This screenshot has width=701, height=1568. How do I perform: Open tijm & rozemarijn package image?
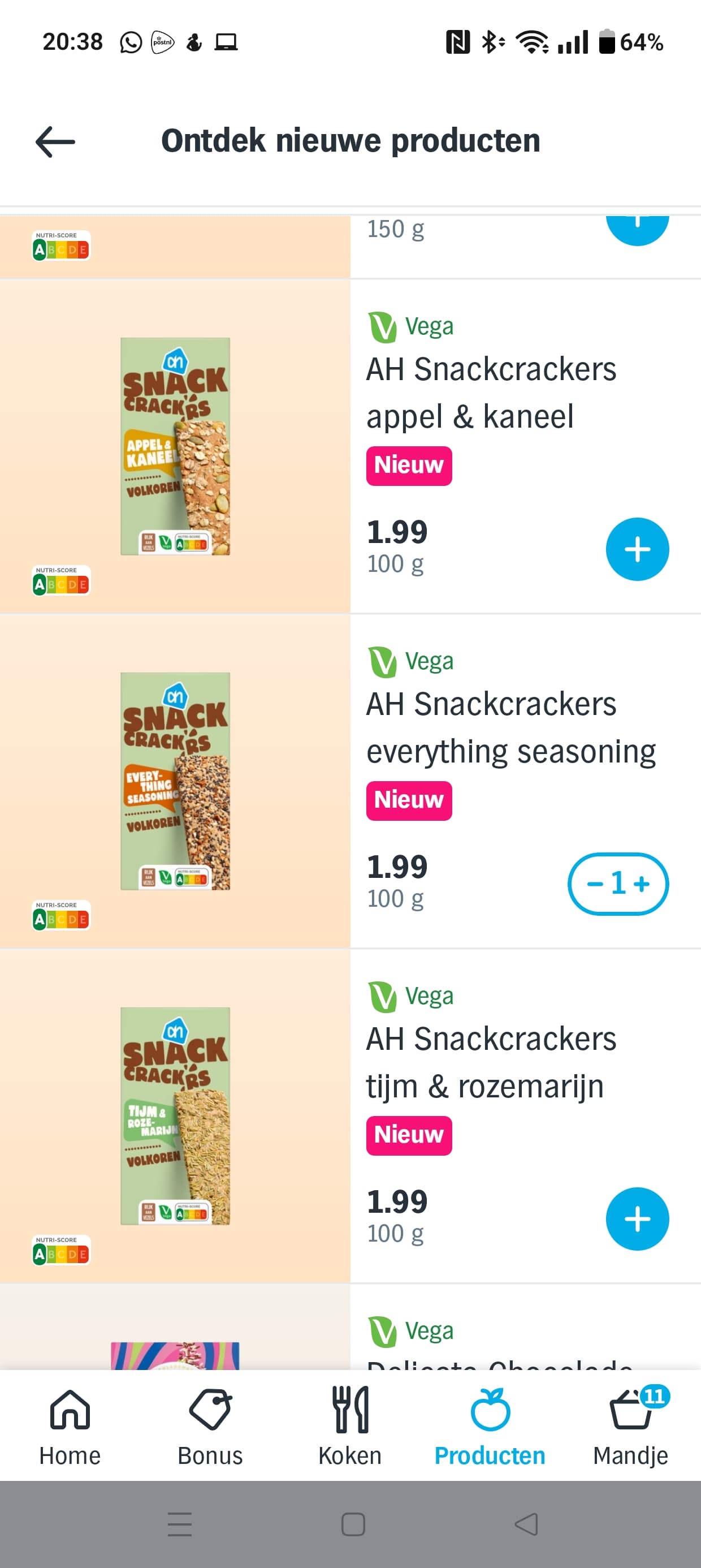click(175, 1115)
